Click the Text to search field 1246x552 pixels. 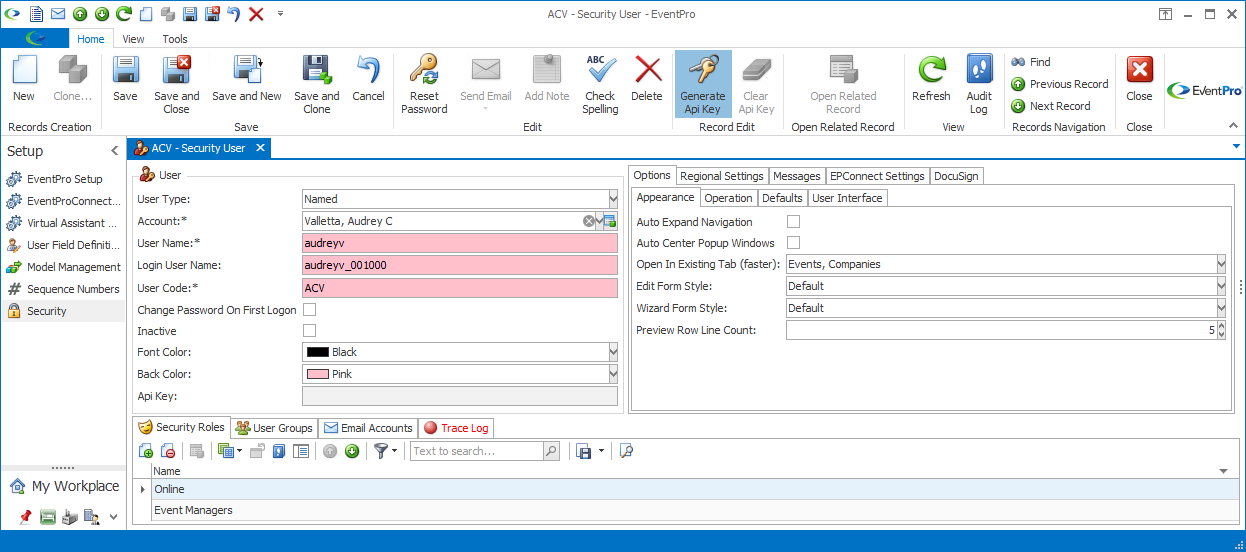(477, 451)
